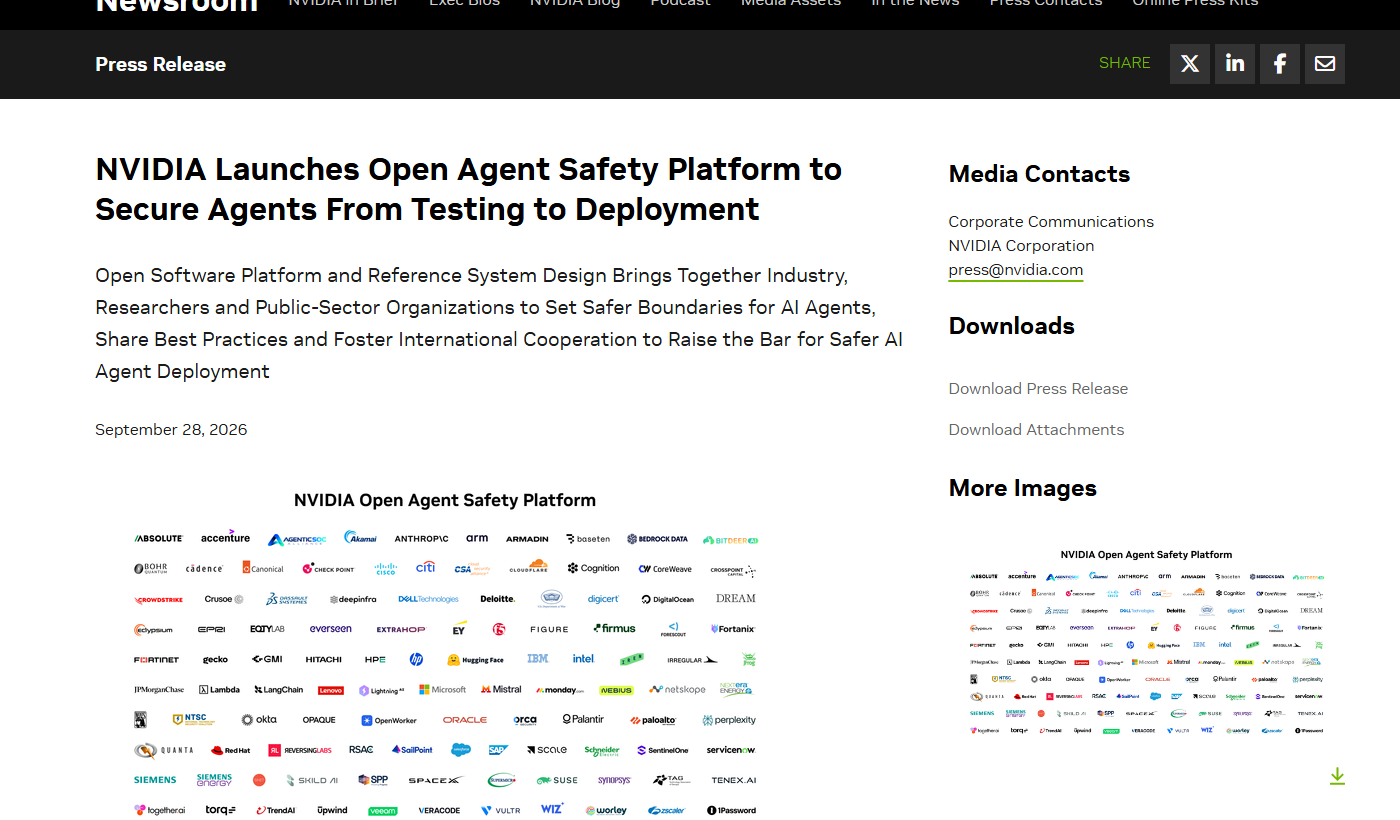Open the Media Assets navigation item
Screen dimensions: 1400x820
(791, 3)
